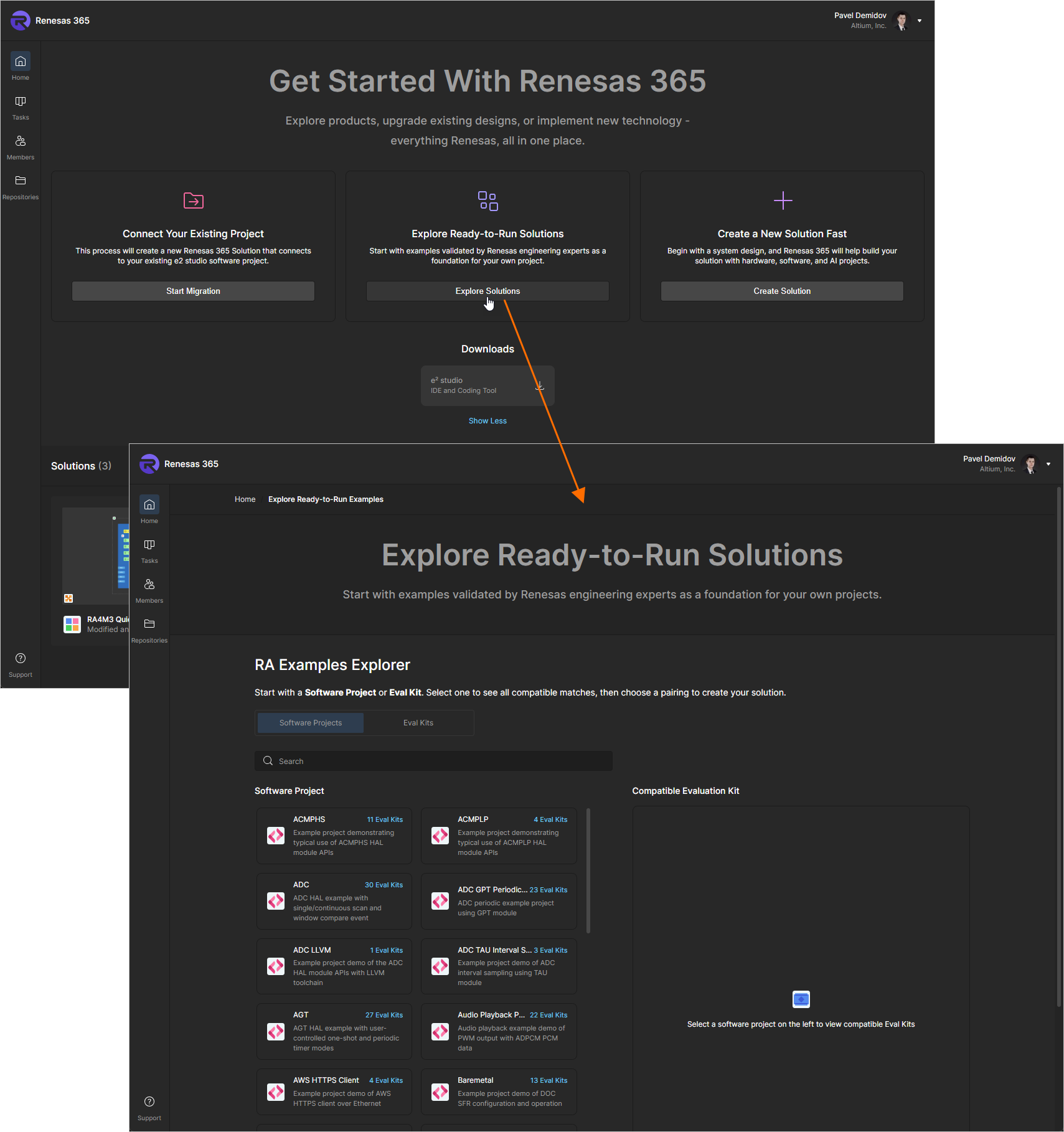Click the AWS HTTPS Client project icon
The width and height of the screenshot is (1064, 1132).
(276, 1092)
